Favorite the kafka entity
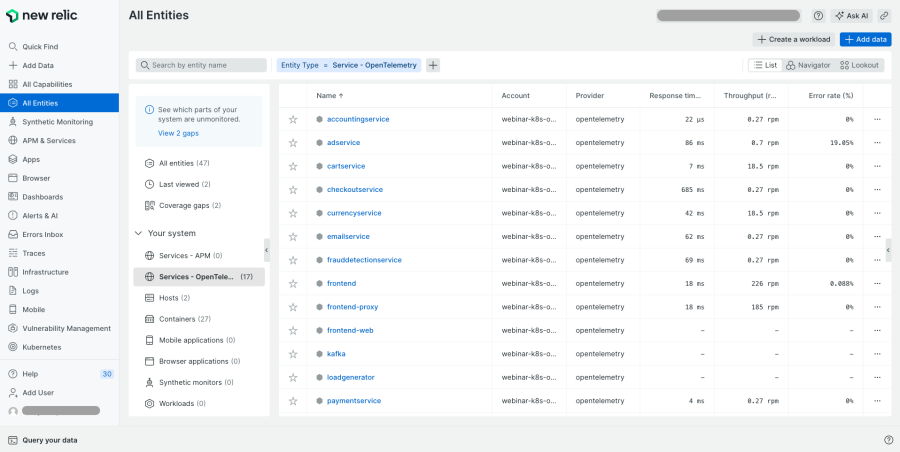Image resolution: width=900 pixels, height=452 pixels. coord(293,354)
